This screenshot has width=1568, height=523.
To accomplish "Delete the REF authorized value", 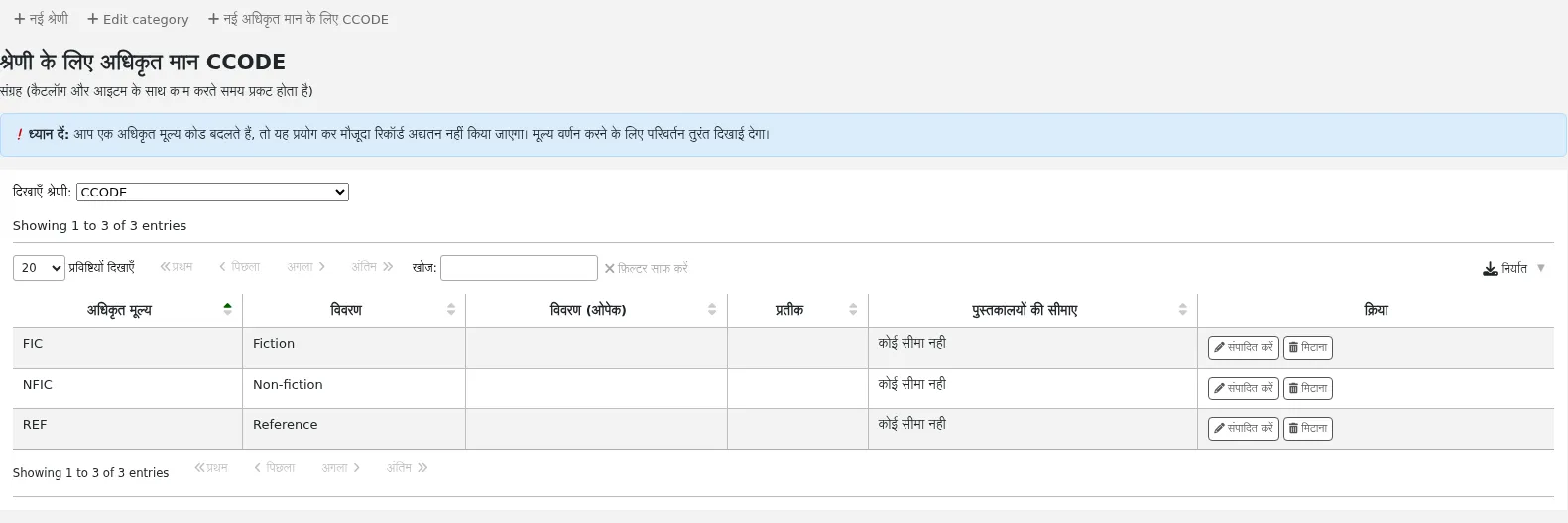I will [x=1307, y=429].
